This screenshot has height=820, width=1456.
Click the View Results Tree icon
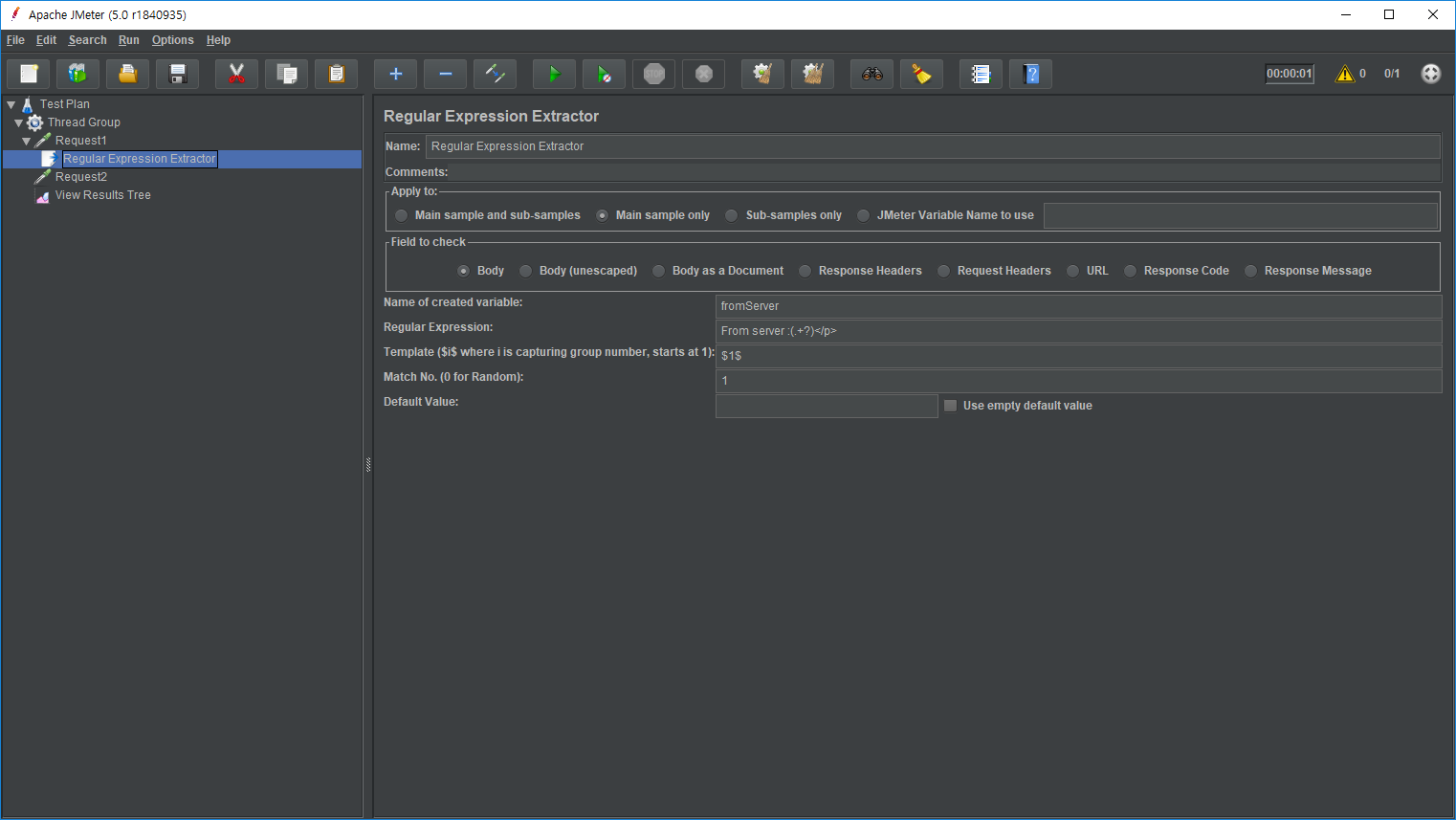pyautogui.click(x=42, y=195)
